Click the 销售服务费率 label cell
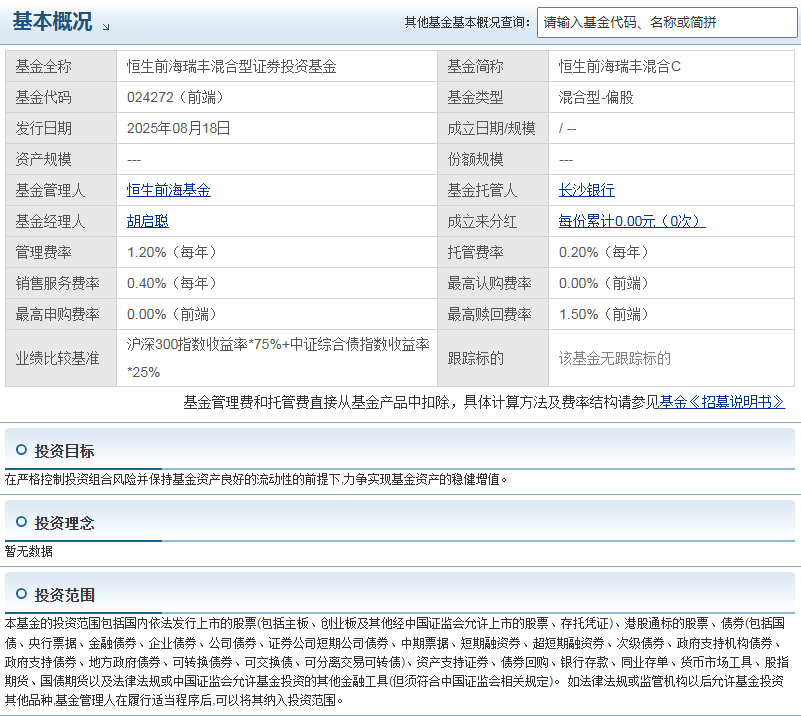 pos(61,283)
